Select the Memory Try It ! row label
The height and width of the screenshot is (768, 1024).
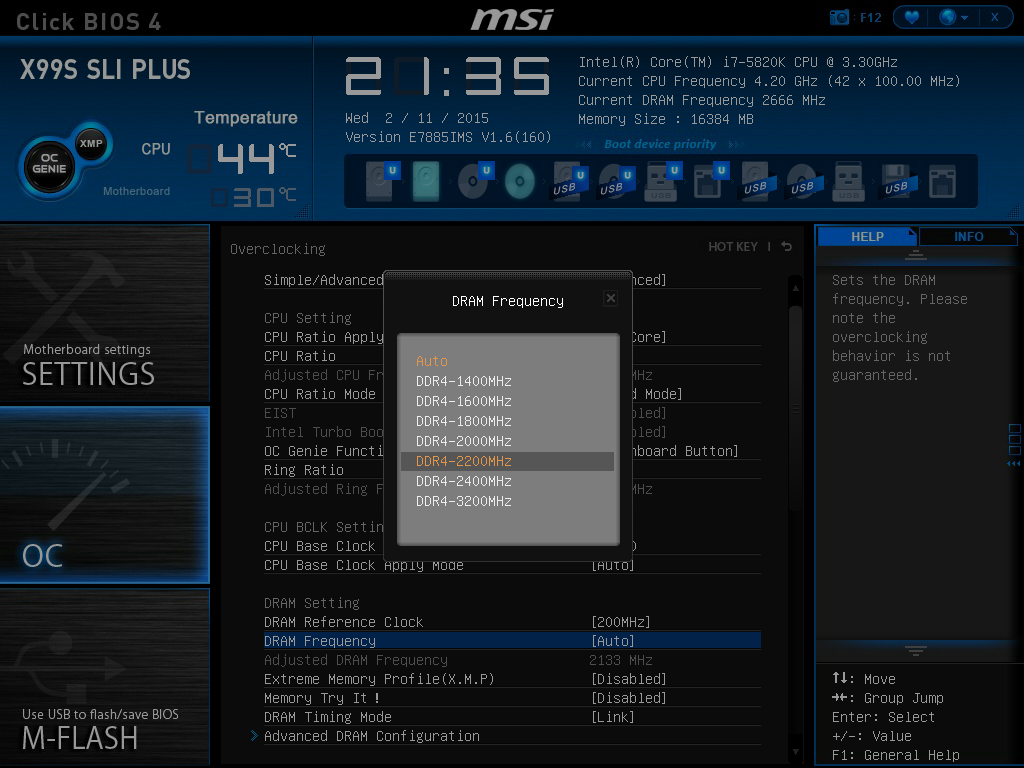pyautogui.click(x=322, y=698)
